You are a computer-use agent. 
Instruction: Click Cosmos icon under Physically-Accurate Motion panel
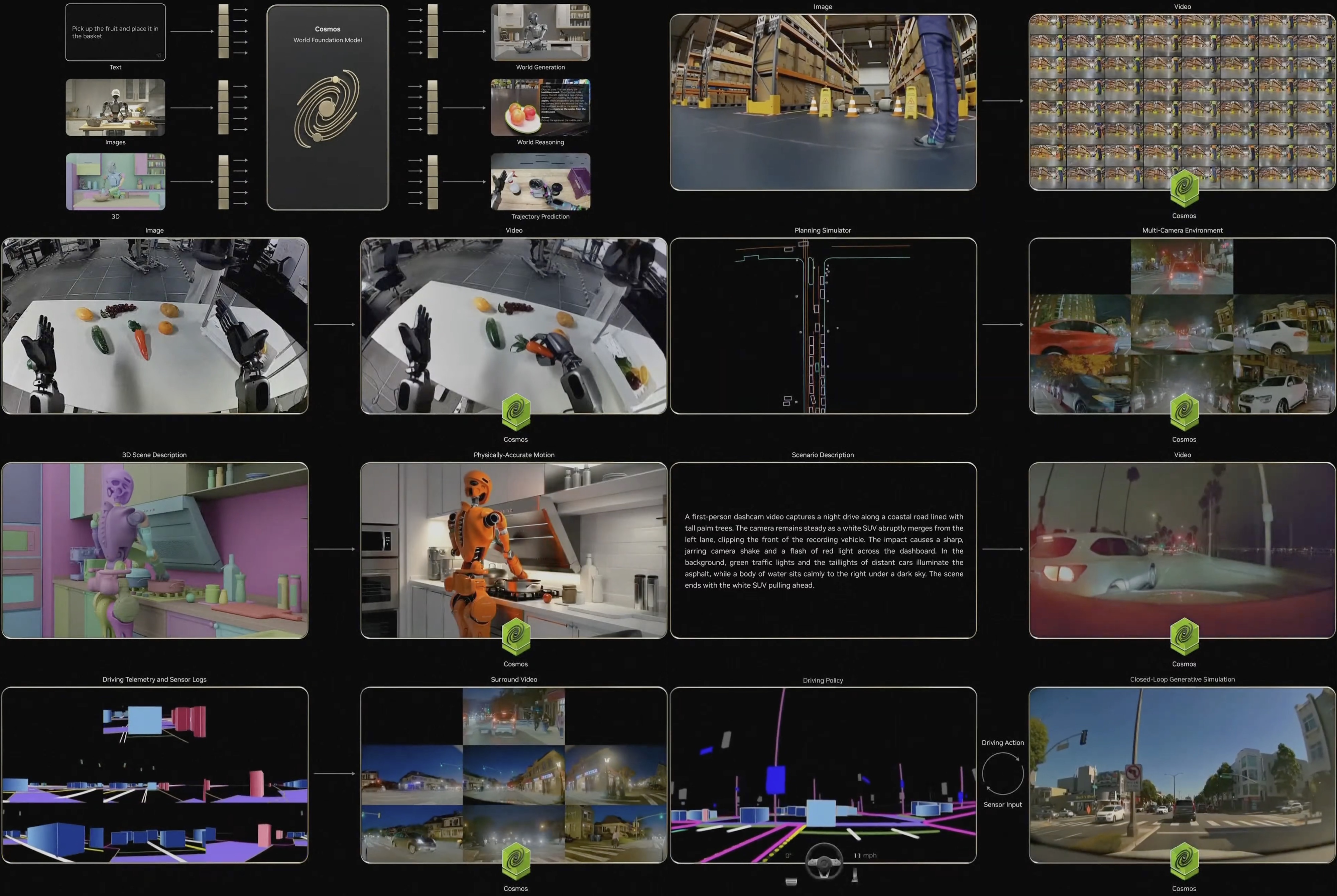[516, 636]
